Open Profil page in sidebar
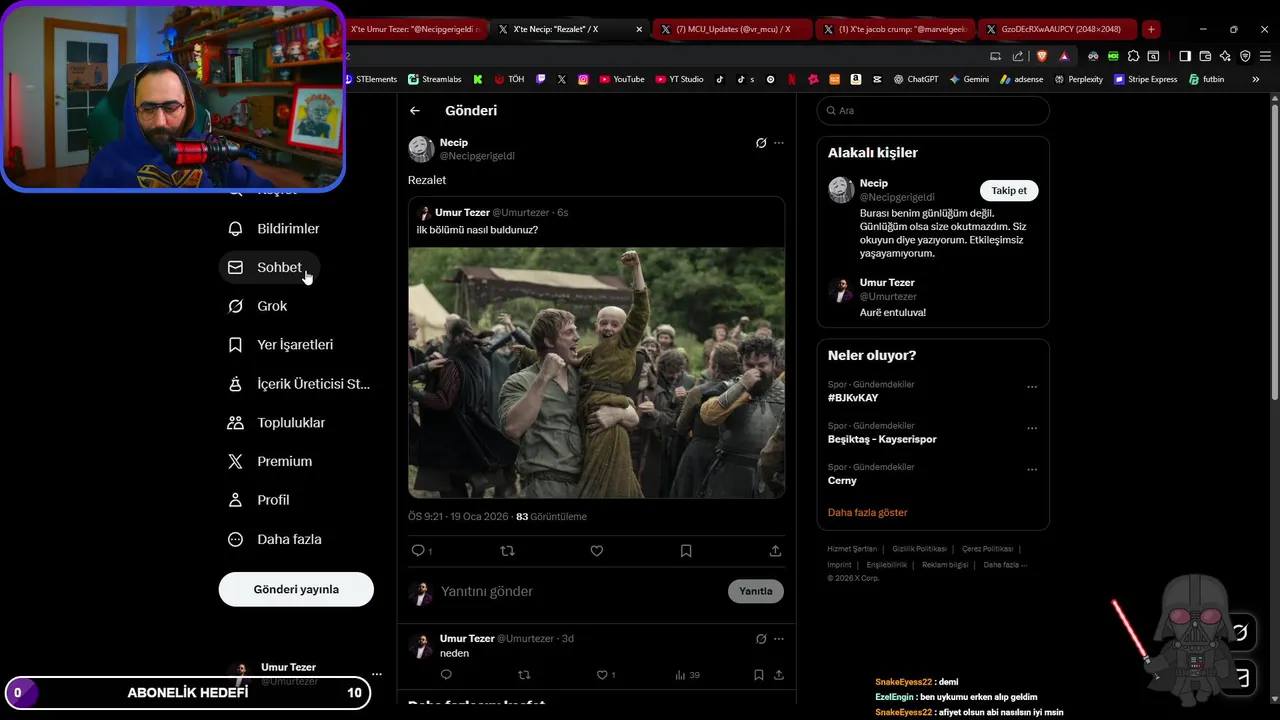This screenshot has height=720, width=1280. tap(260, 500)
